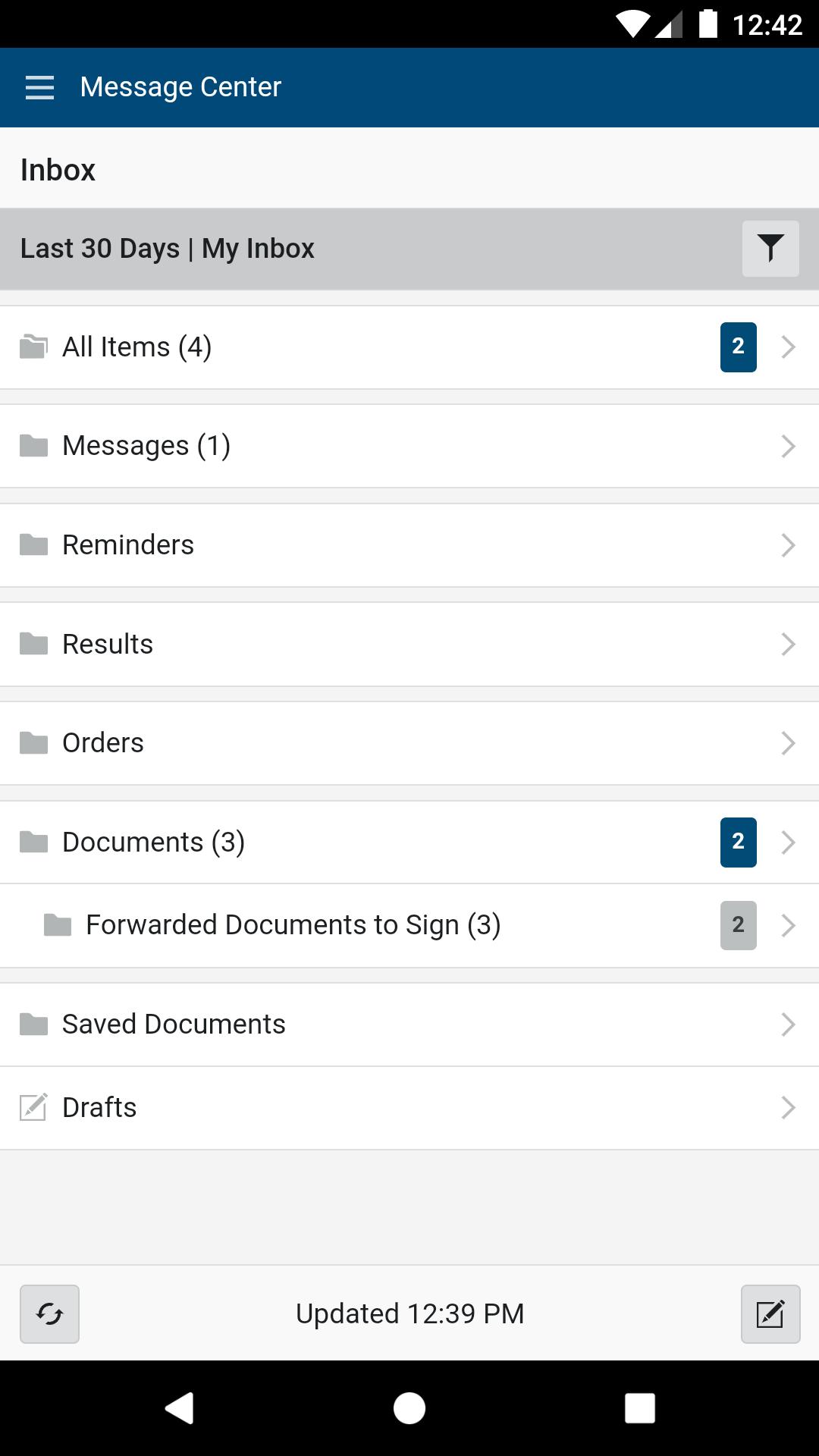Screen dimensions: 819x1456
Task: Open the Results folder
Action: 108,645
